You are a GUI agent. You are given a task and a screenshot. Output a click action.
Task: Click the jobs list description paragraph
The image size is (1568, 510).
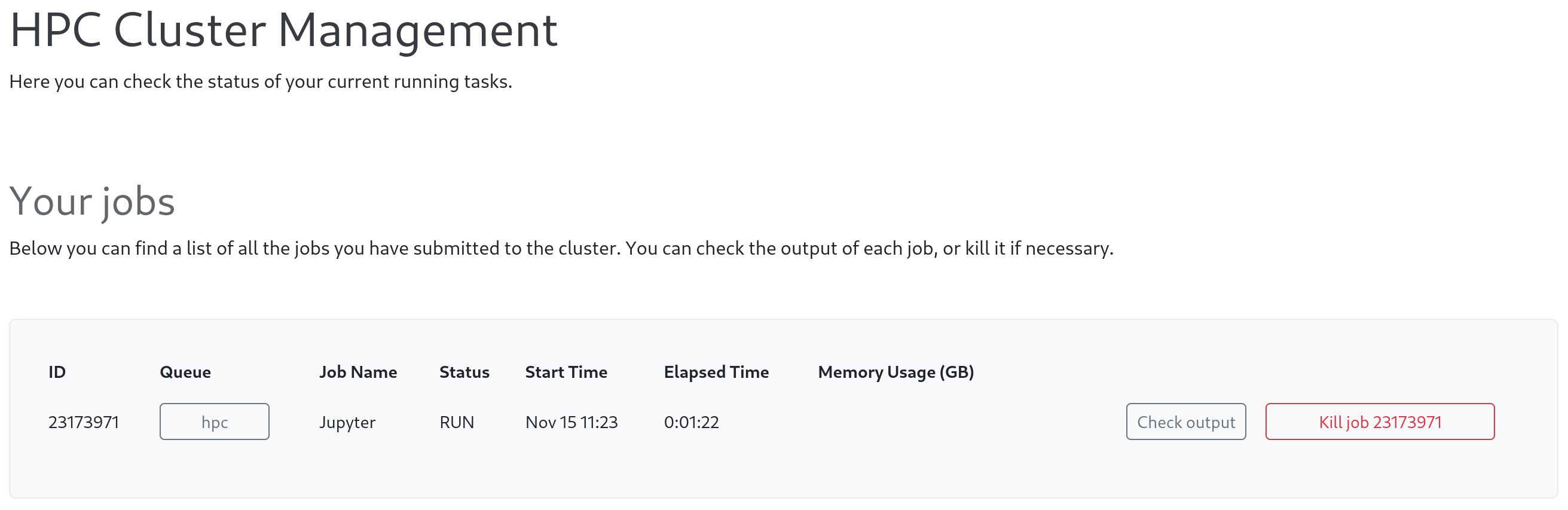[x=561, y=248]
